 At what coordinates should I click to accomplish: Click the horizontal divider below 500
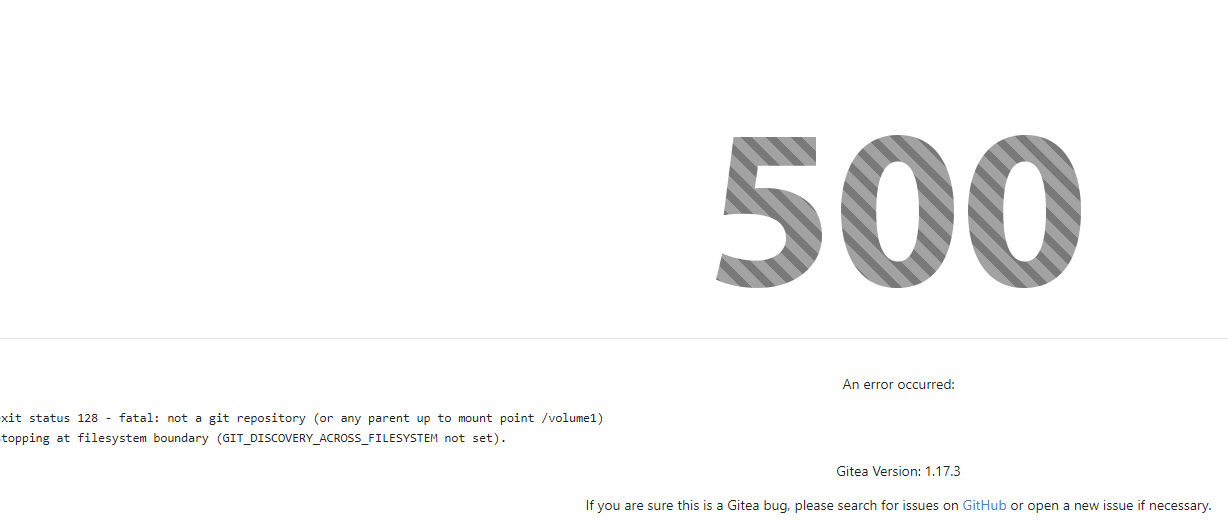pyautogui.click(x=614, y=339)
